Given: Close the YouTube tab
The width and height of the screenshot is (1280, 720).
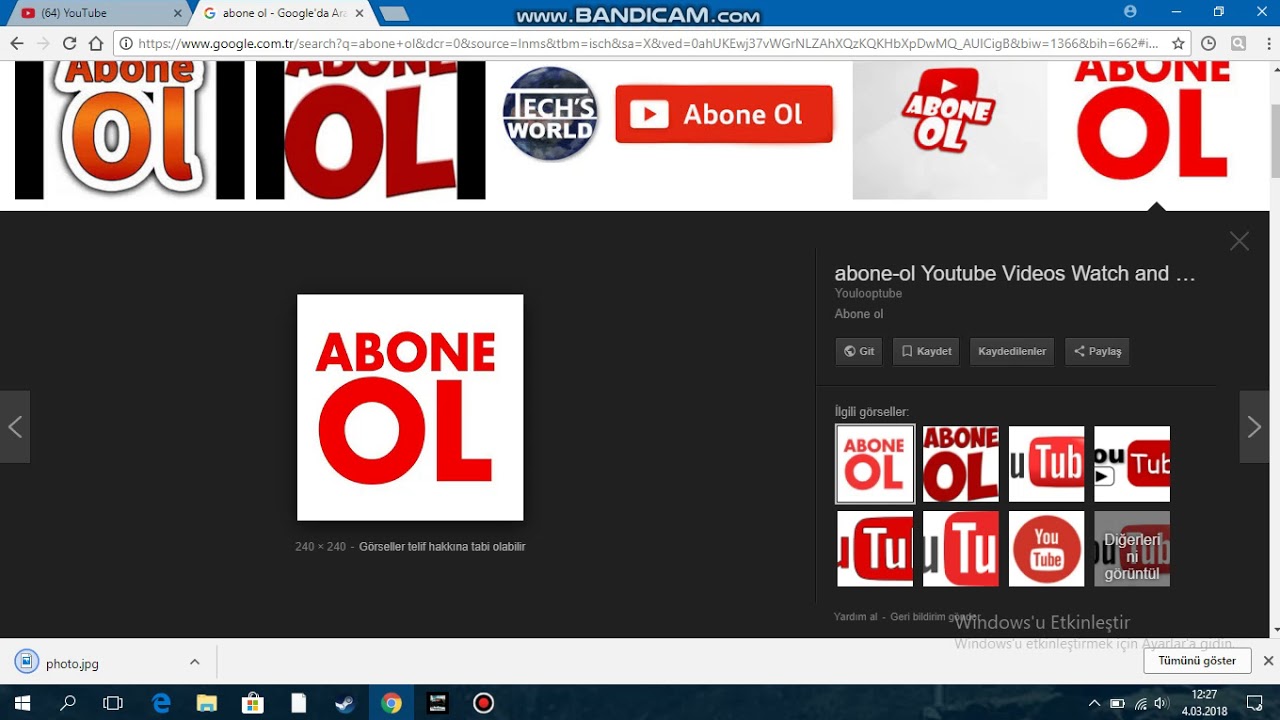Looking at the screenshot, I should [178, 13].
